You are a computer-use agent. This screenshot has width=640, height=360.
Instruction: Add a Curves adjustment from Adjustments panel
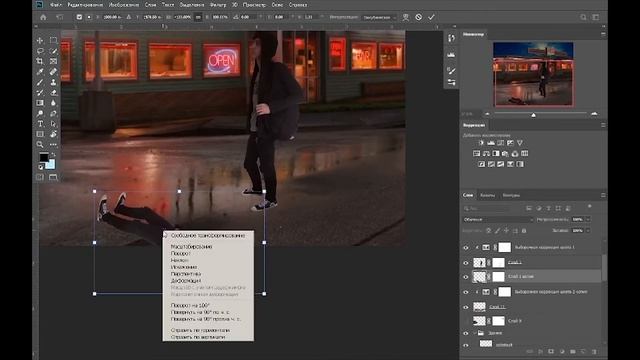[x=501, y=143]
